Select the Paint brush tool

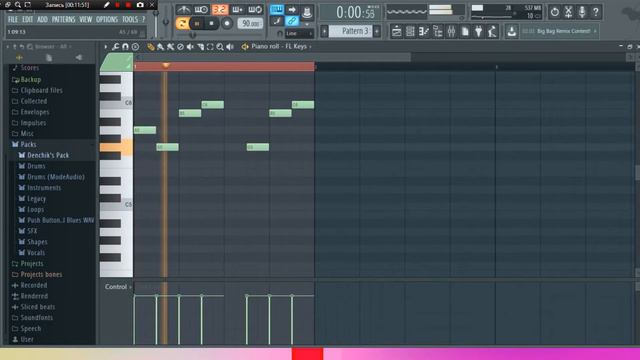pos(160,47)
